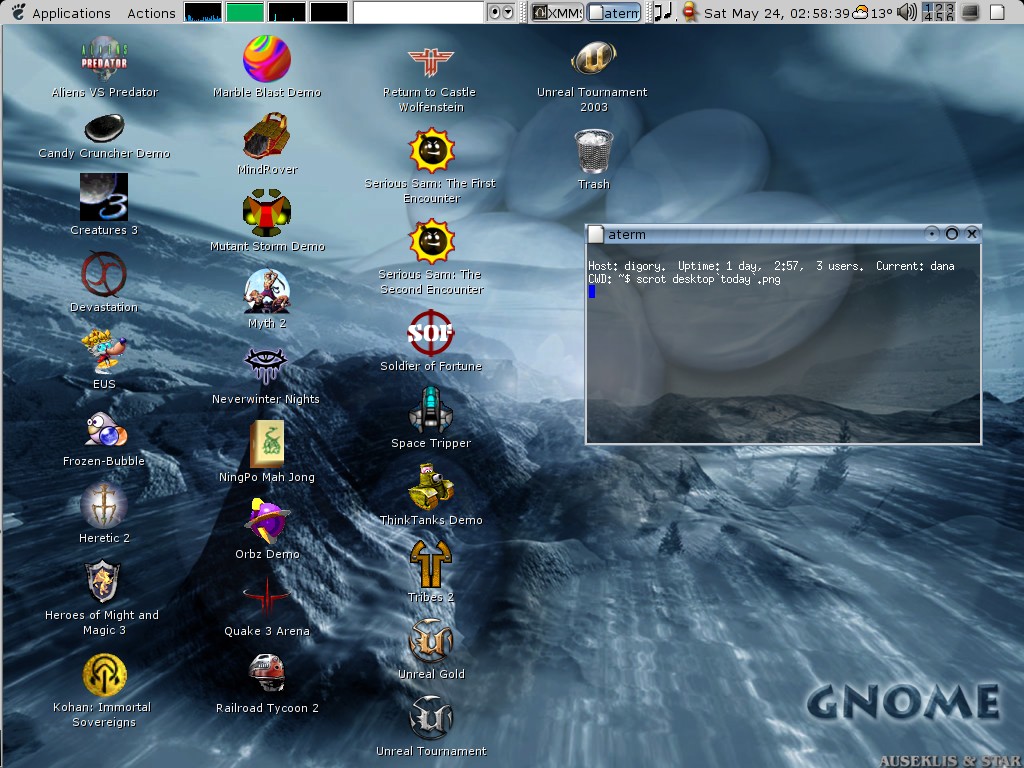Click the Unreal Gold icon

pos(430,641)
